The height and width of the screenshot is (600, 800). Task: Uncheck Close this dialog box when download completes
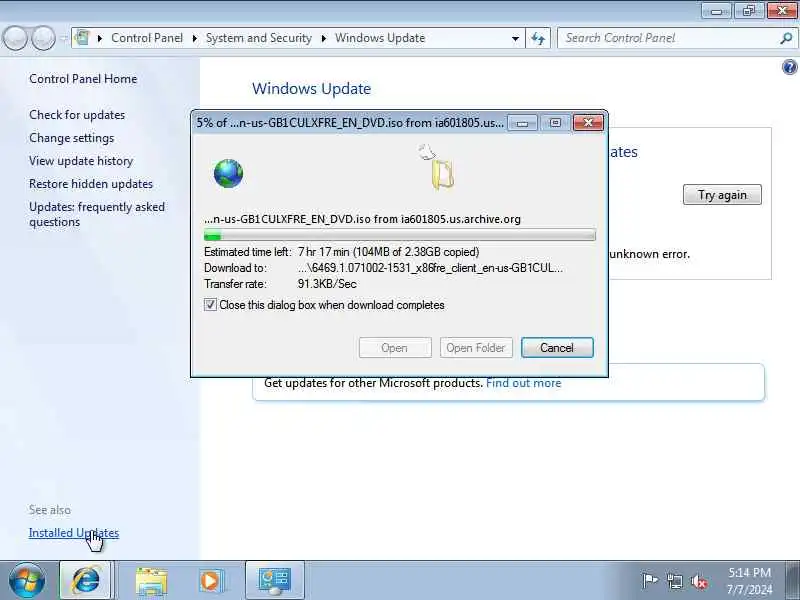[210, 305]
